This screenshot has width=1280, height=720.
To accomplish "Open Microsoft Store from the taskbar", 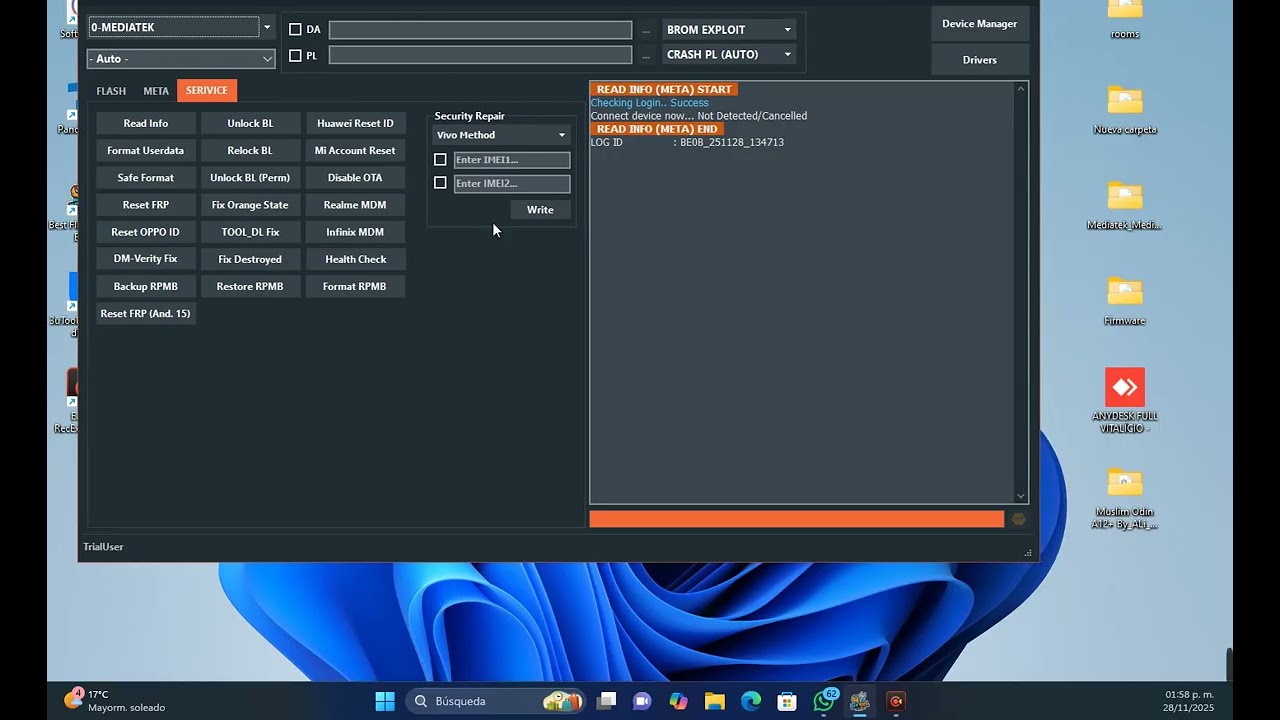I will [787, 701].
